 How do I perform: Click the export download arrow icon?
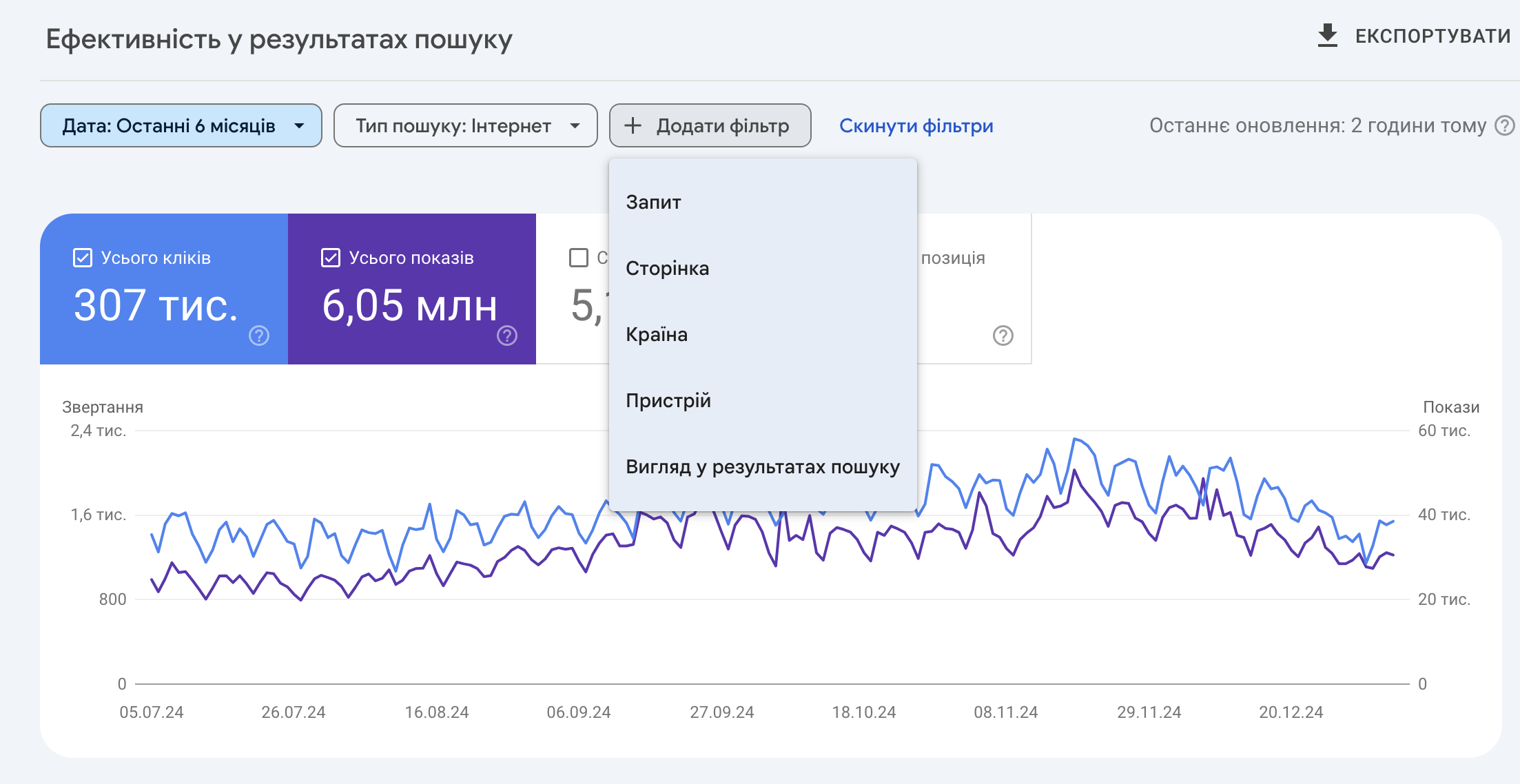click(x=1327, y=36)
